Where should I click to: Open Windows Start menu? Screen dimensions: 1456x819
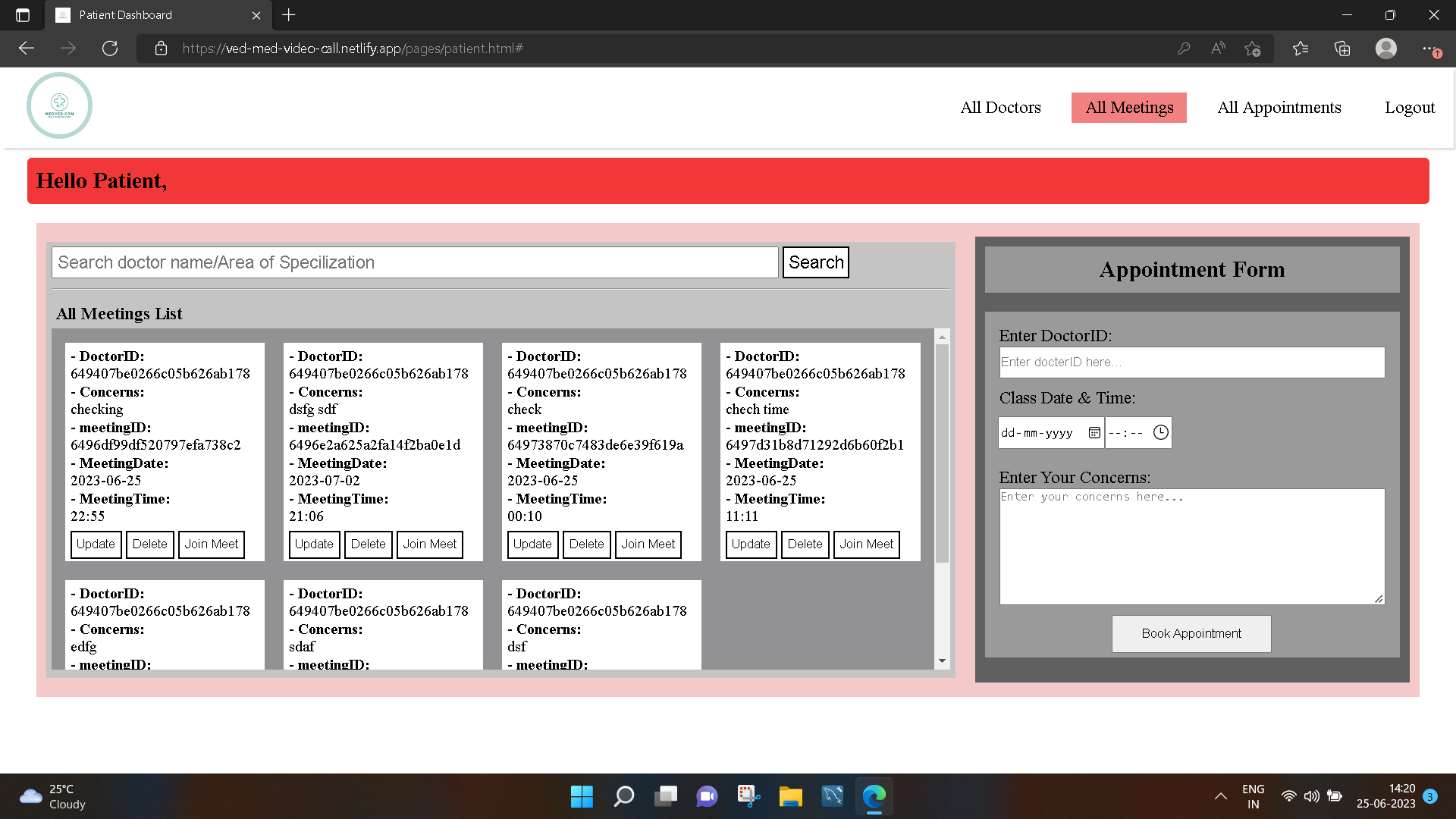(x=582, y=796)
